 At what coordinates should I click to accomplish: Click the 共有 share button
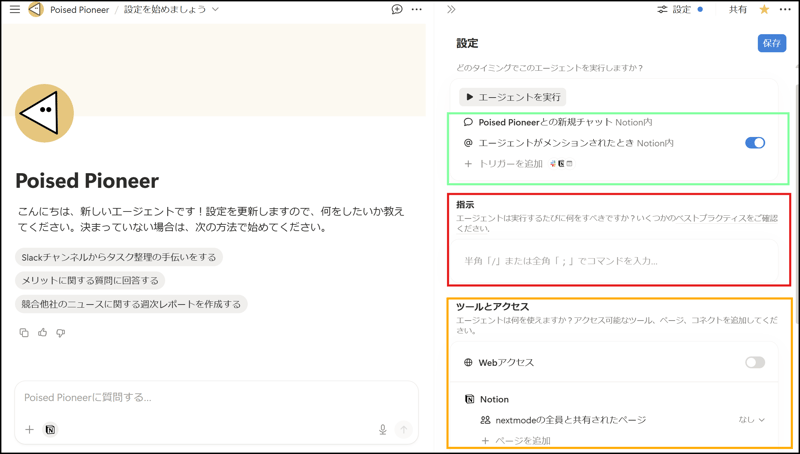pos(738,9)
